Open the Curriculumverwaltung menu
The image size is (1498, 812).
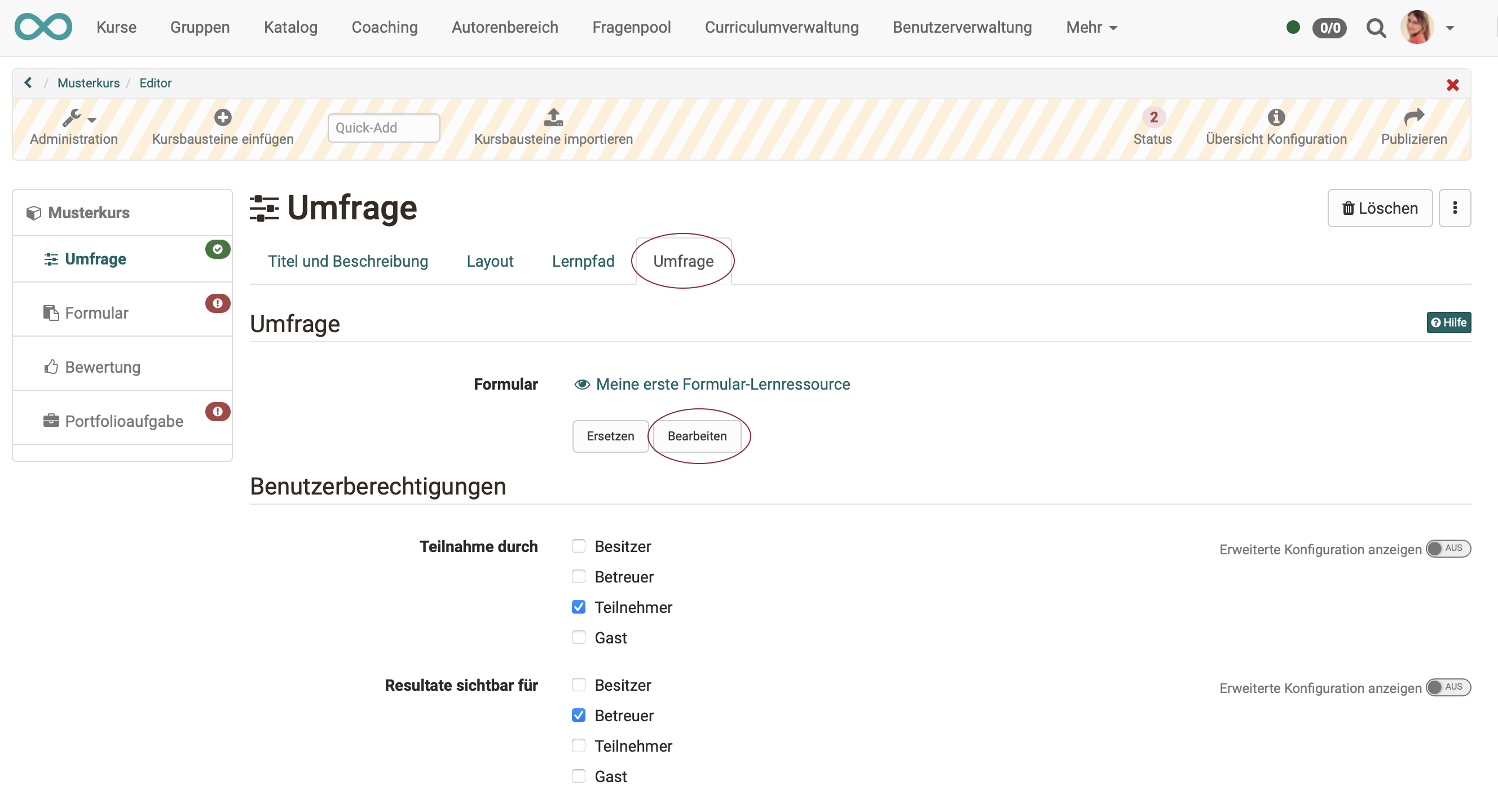(782, 27)
